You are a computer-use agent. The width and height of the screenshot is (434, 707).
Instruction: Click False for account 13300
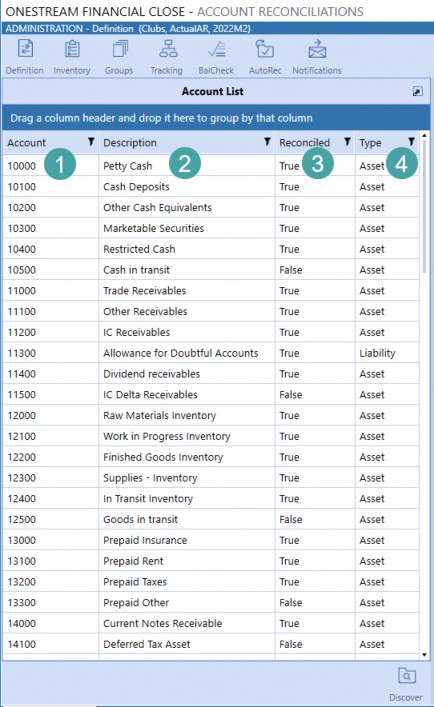291,602
